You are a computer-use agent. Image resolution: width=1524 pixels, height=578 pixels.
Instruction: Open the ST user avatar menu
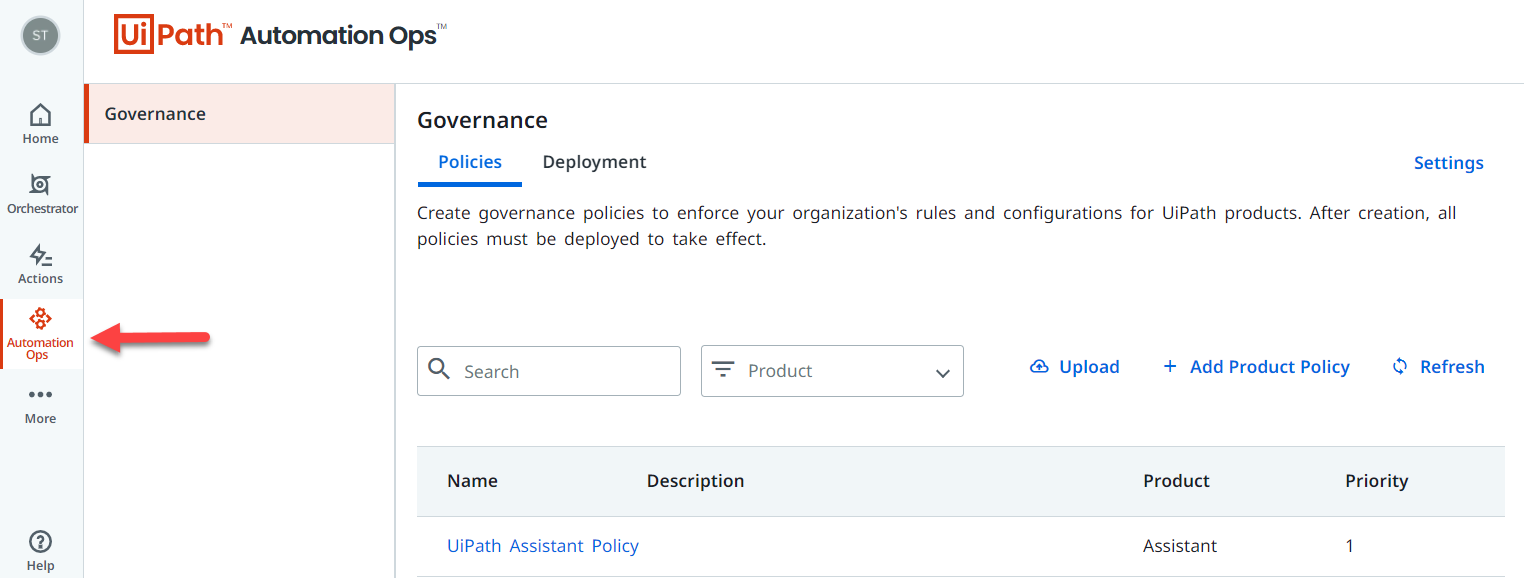(x=40, y=35)
